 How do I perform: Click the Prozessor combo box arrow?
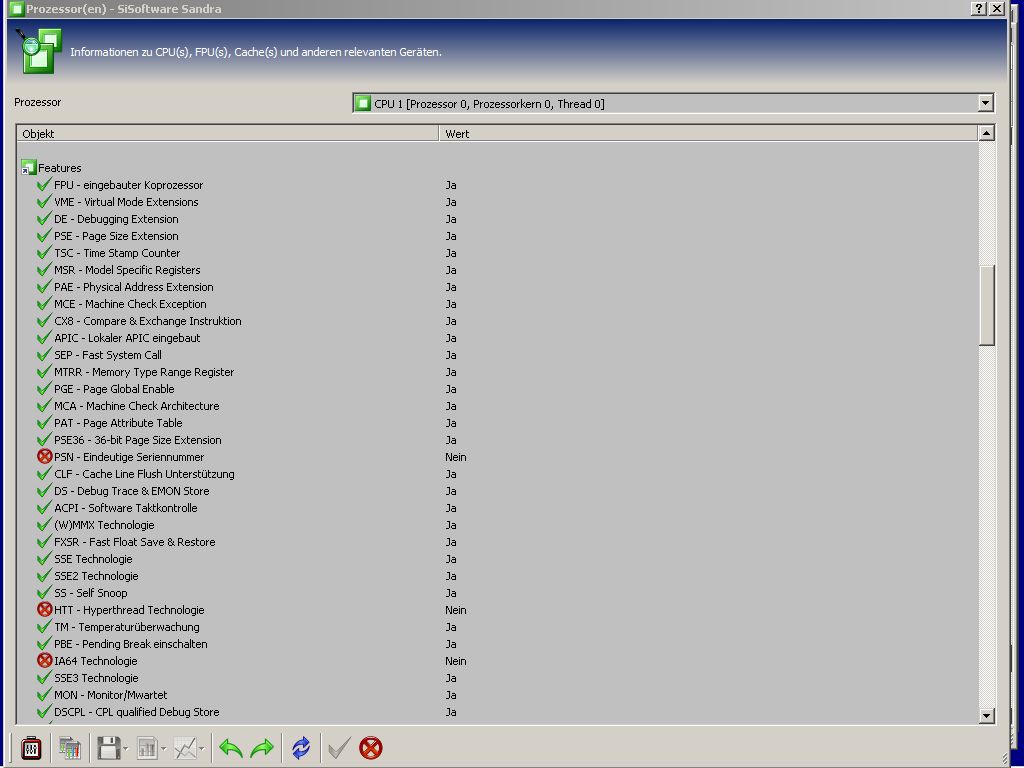pyautogui.click(x=985, y=103)
